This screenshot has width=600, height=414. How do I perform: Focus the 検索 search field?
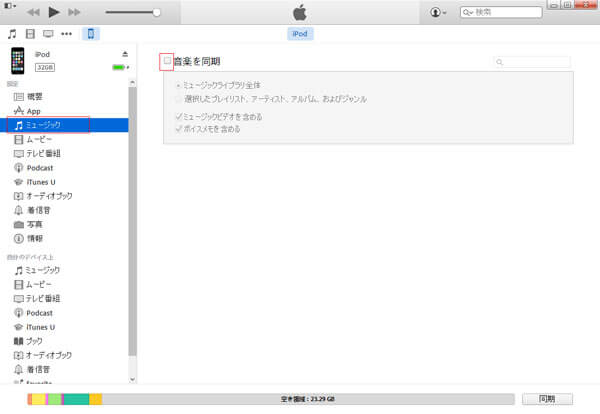(x=501, y=12)
